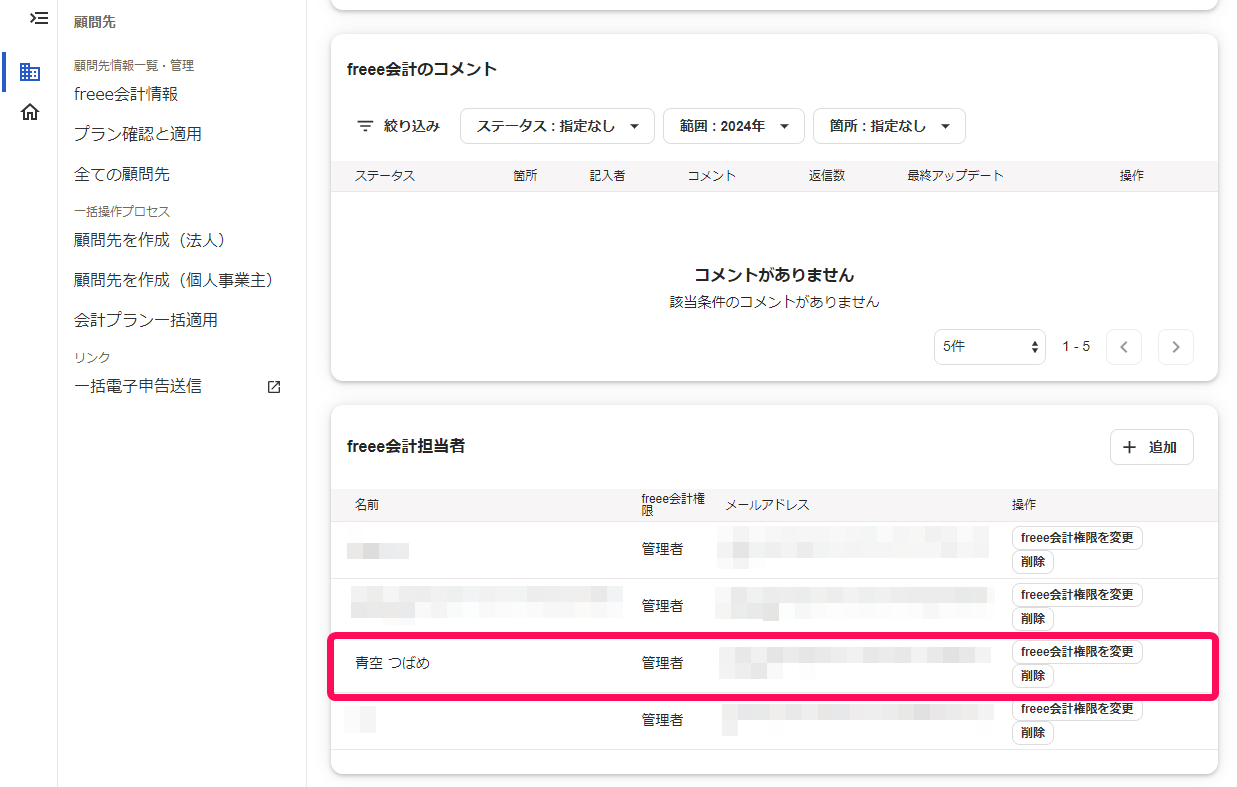Open 会計プラン一括適用
The height and width of the screenshot is (787, 1237).
(x=146, y=320)
